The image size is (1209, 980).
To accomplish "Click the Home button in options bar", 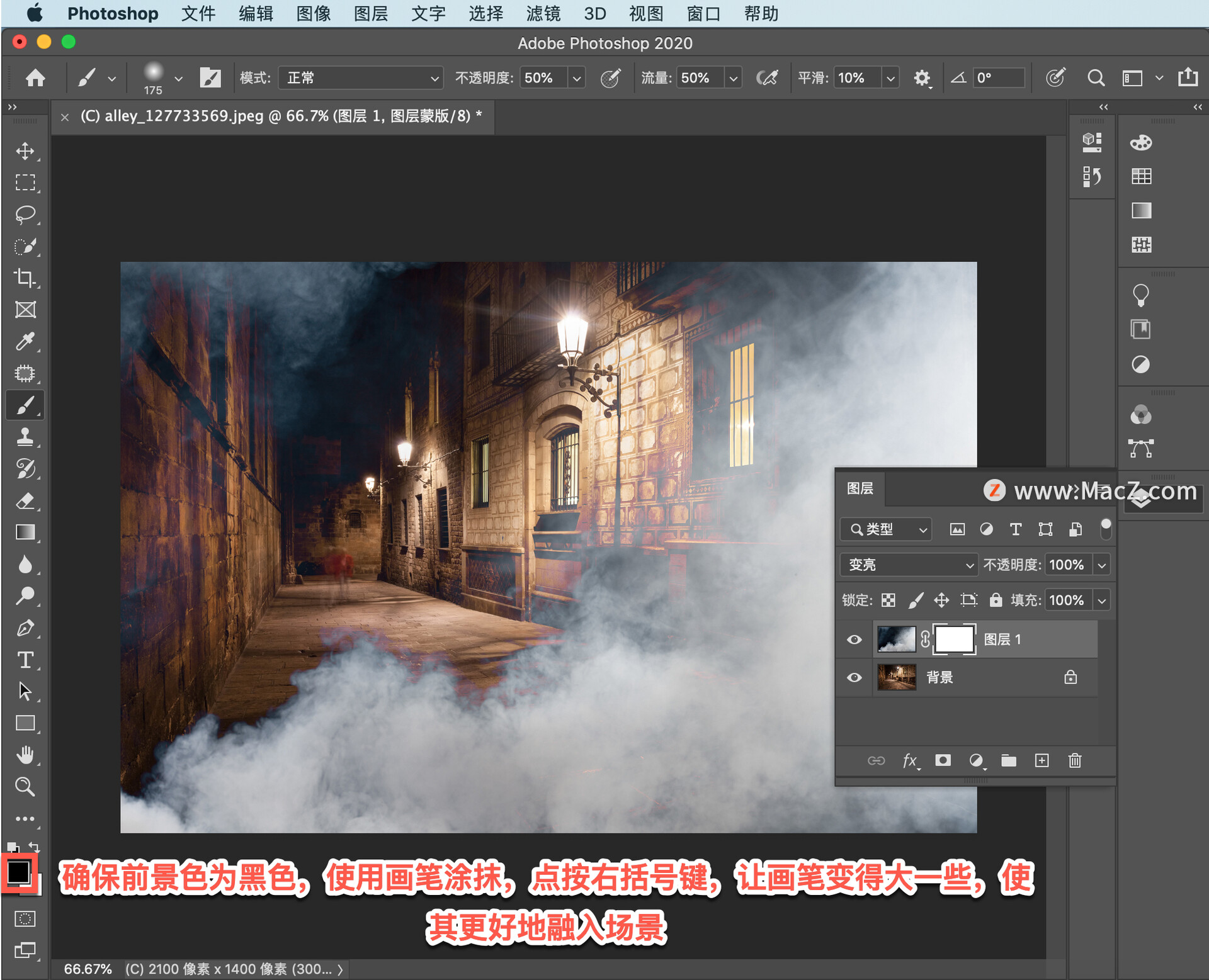I will pos(35,78).
